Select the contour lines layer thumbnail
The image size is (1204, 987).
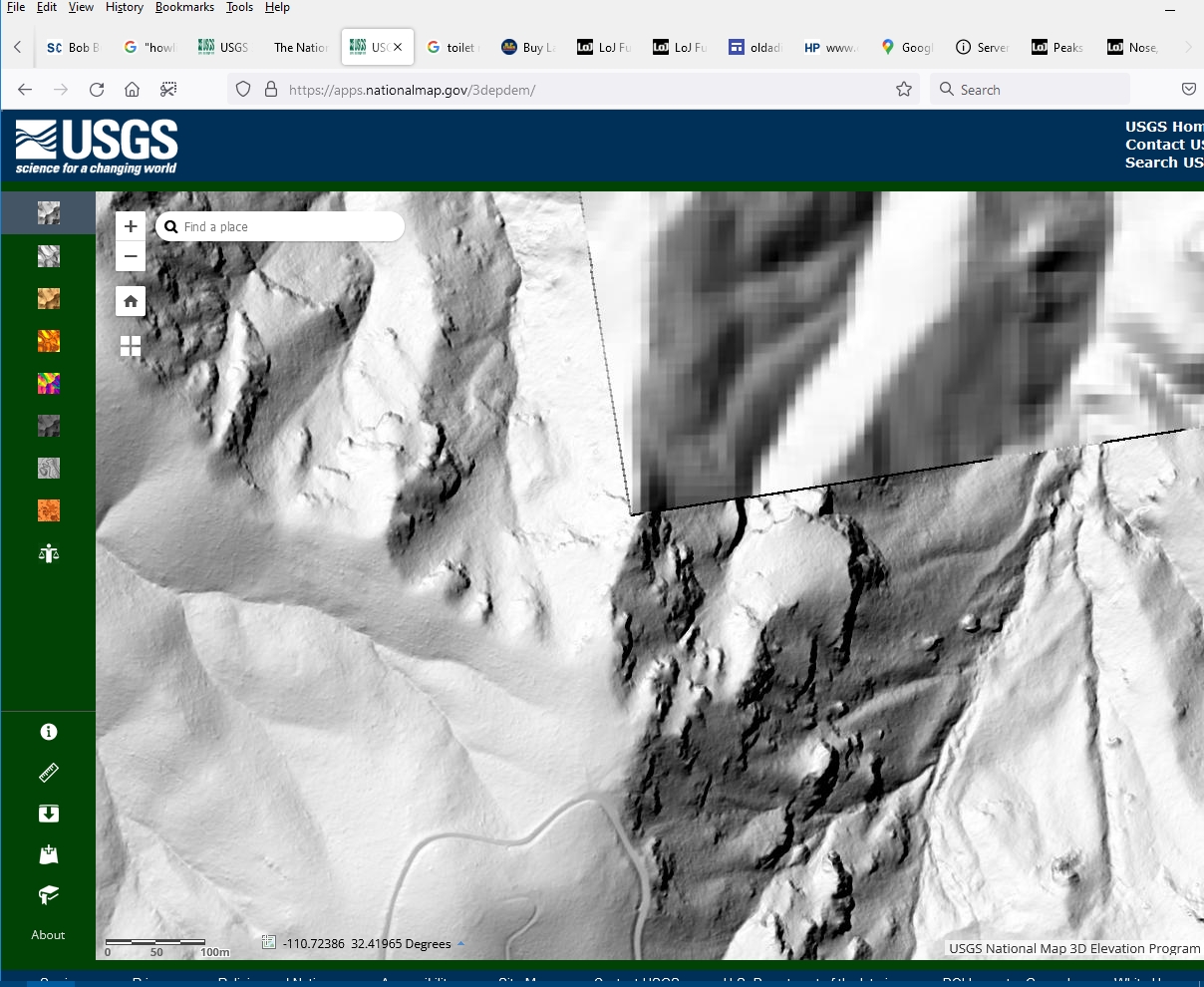coord(48,468)
